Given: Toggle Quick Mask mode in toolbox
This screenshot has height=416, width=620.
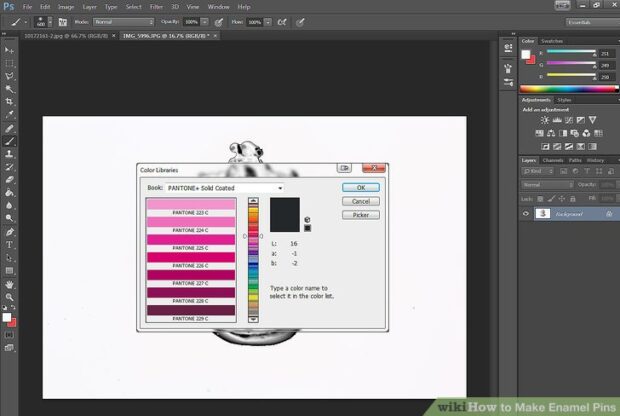Looking at the screenshot, I should (9, 335).
